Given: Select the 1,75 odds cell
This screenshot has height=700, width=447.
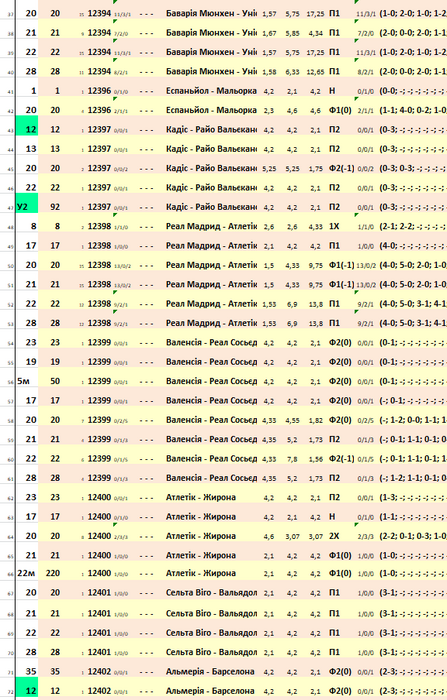Looking at the screenshot, I should (x=315, y=169).
